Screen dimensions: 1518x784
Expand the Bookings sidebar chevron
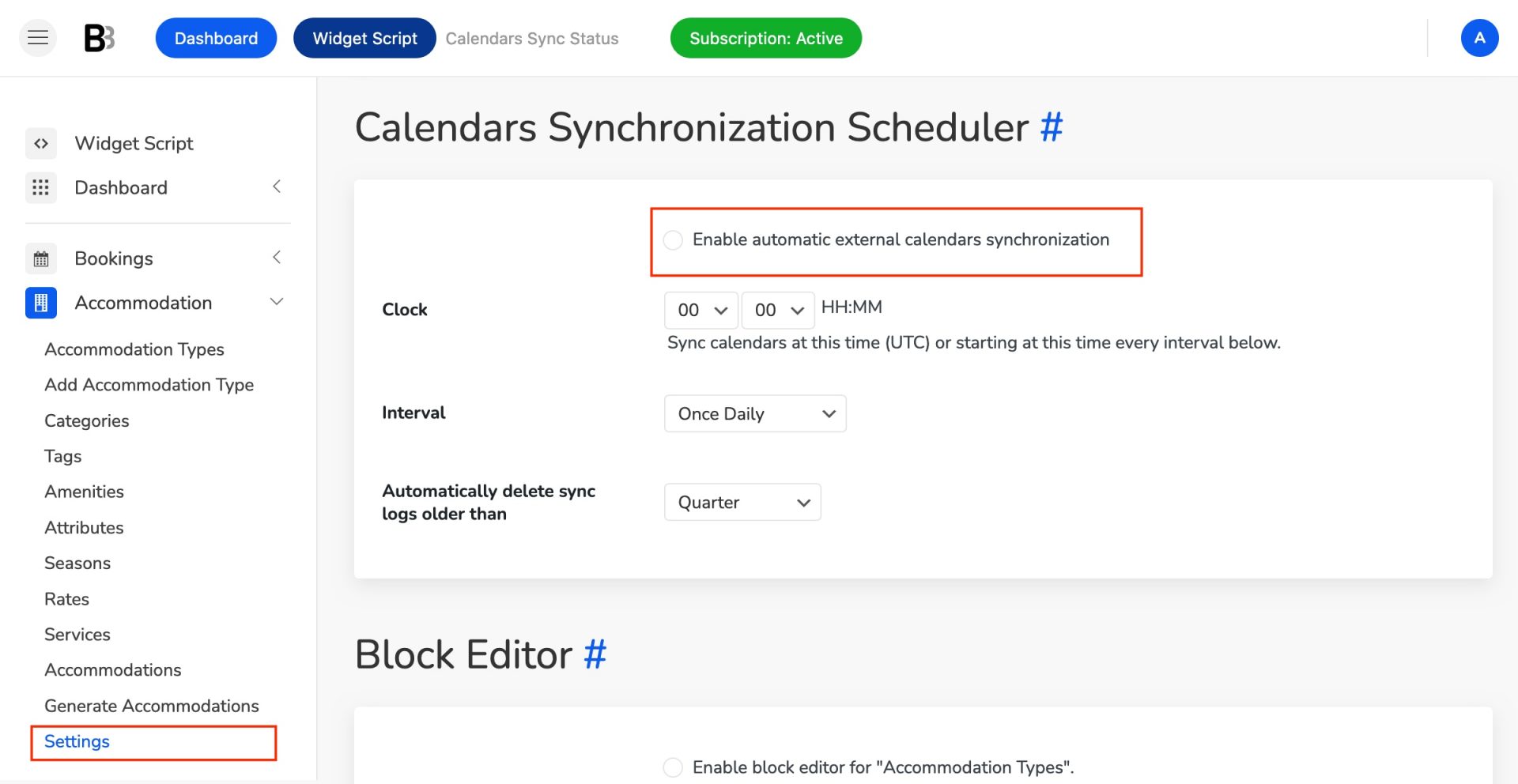(x=276, y=257)
